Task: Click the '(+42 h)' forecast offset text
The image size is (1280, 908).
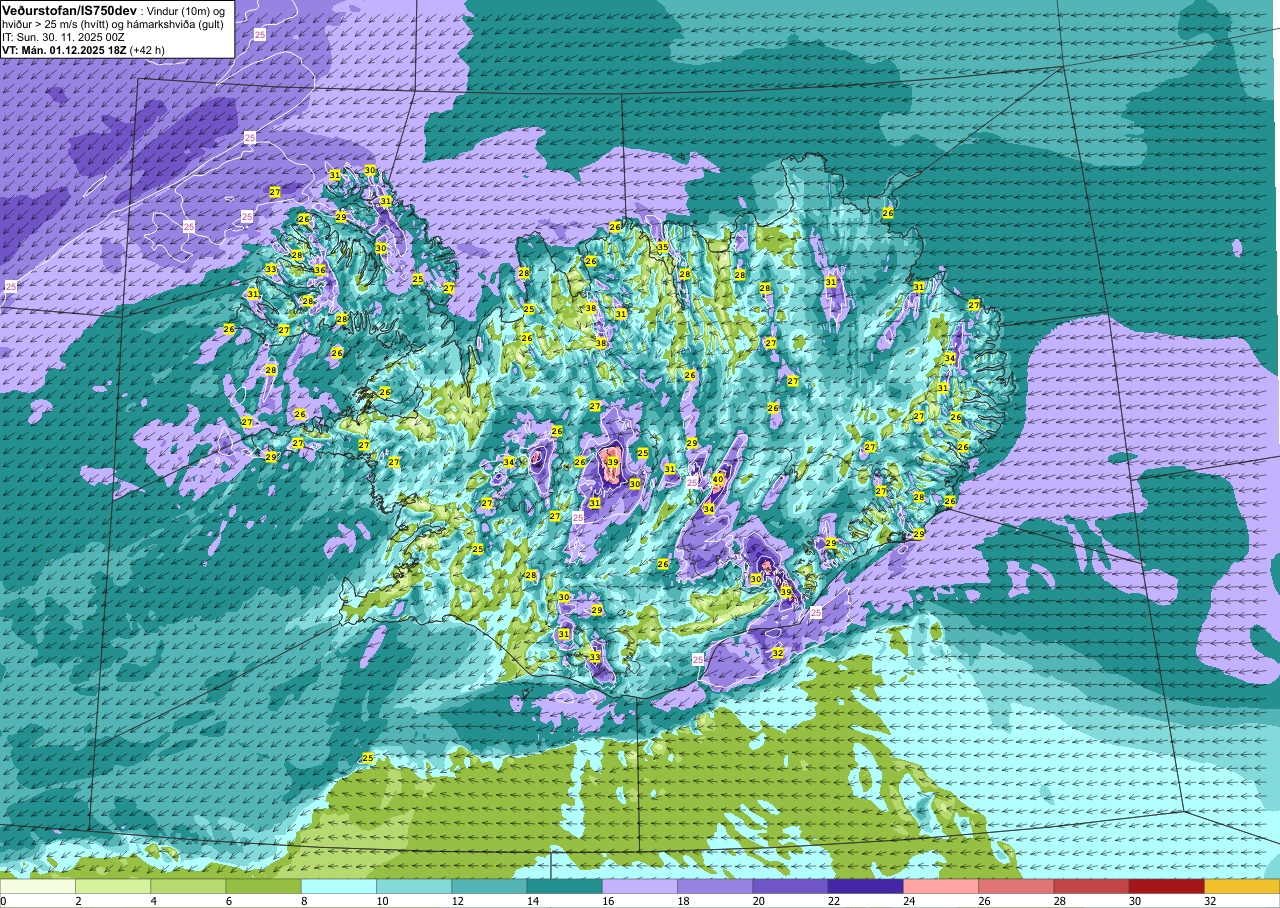Action: (x=147, y=49)
